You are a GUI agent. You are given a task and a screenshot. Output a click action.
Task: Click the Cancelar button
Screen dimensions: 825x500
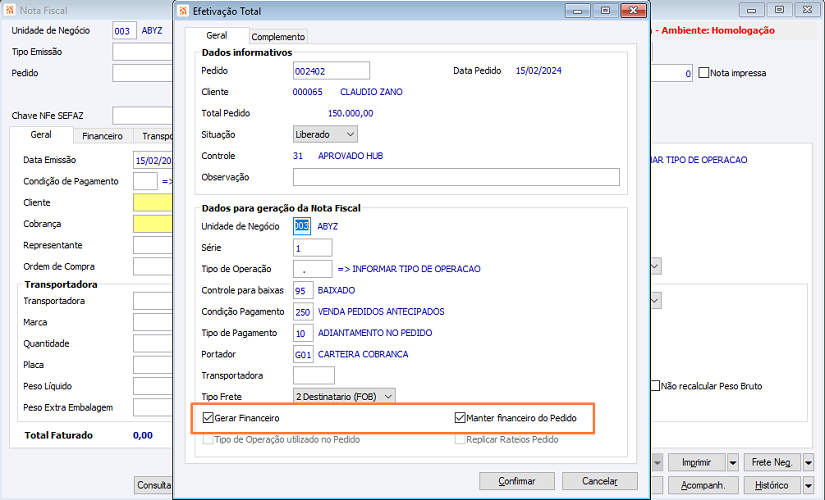(600, 481)
